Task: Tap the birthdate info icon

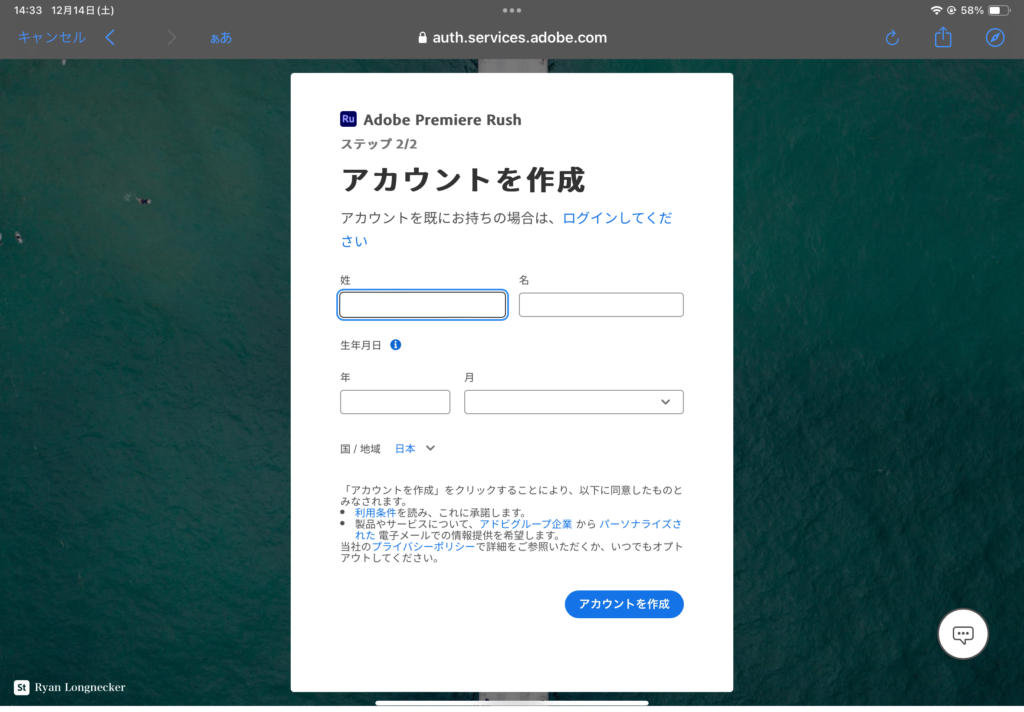Action: click(x=396, y=345)
